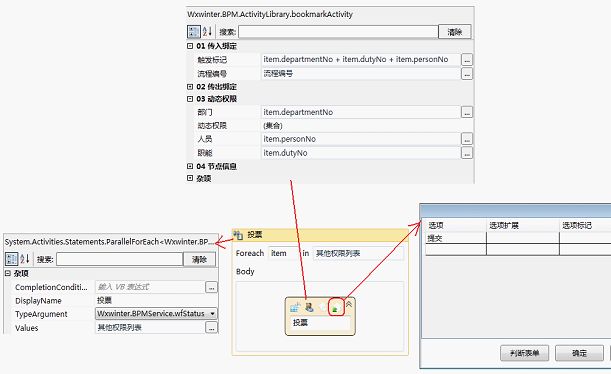The image size is (611, 374).
Task: Sort ParallelForEach properties alphabetically
Action: 25,259
